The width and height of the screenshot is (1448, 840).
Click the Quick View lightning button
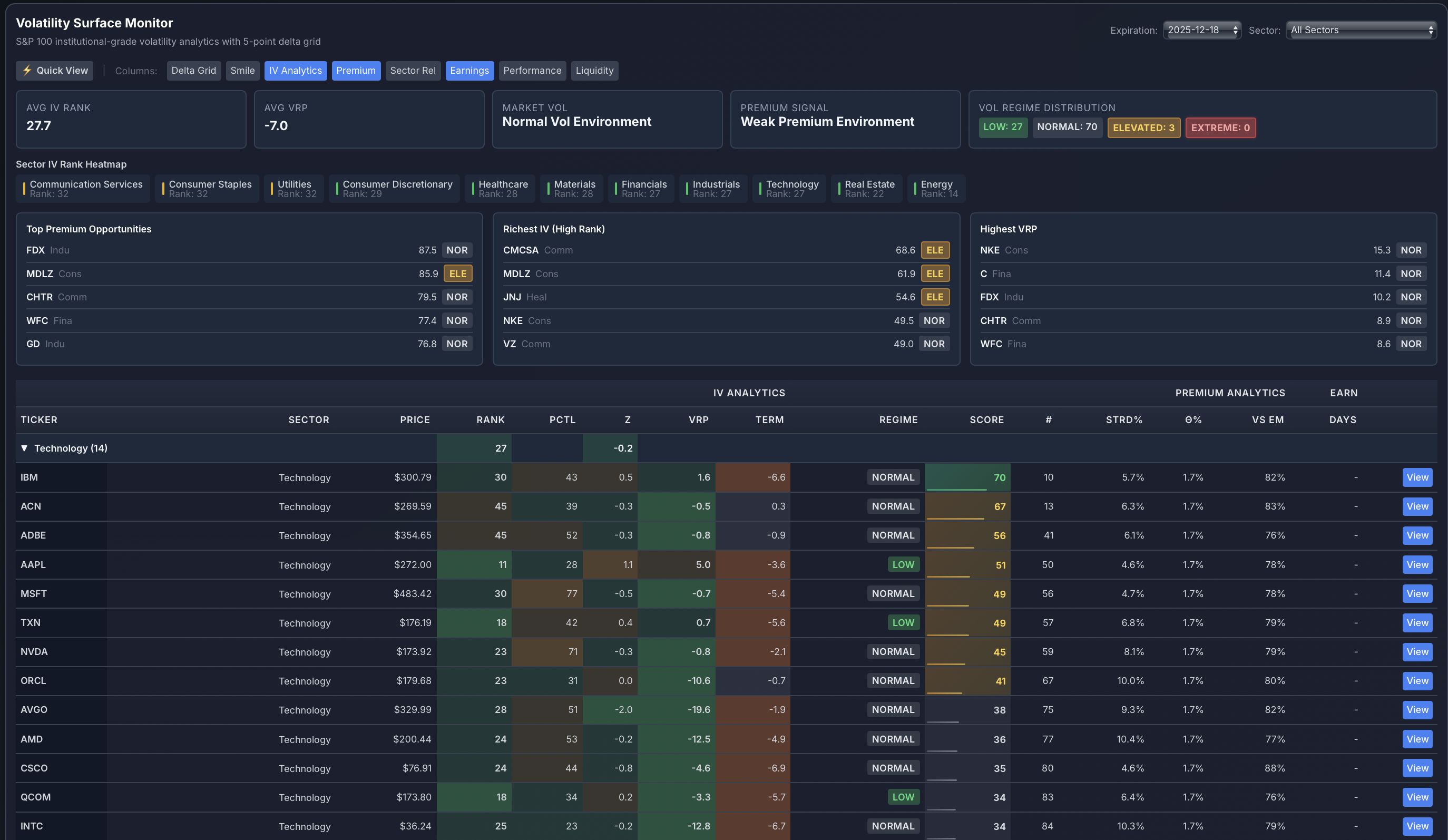pyautogui.click(x=54, y=70)
